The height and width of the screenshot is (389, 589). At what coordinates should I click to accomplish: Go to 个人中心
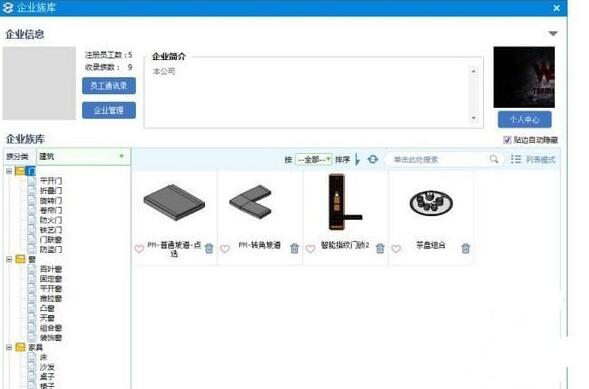point(525,119)
